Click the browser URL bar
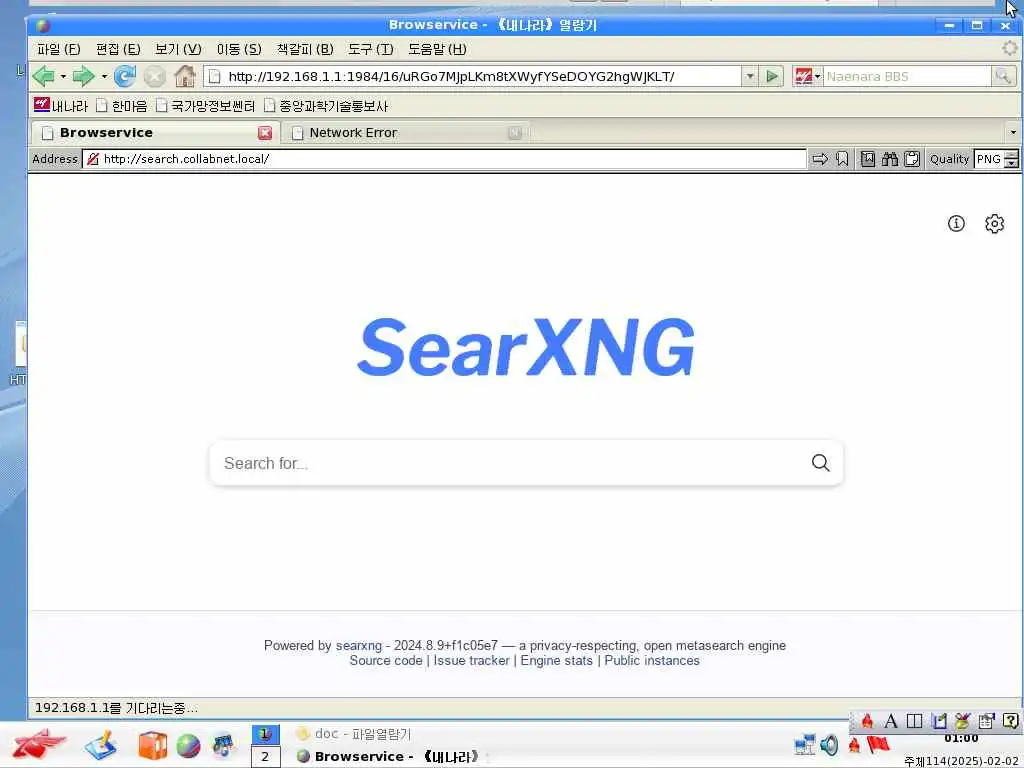The width and height of the screenshot is (1024, 768). (x=473, y=76)
